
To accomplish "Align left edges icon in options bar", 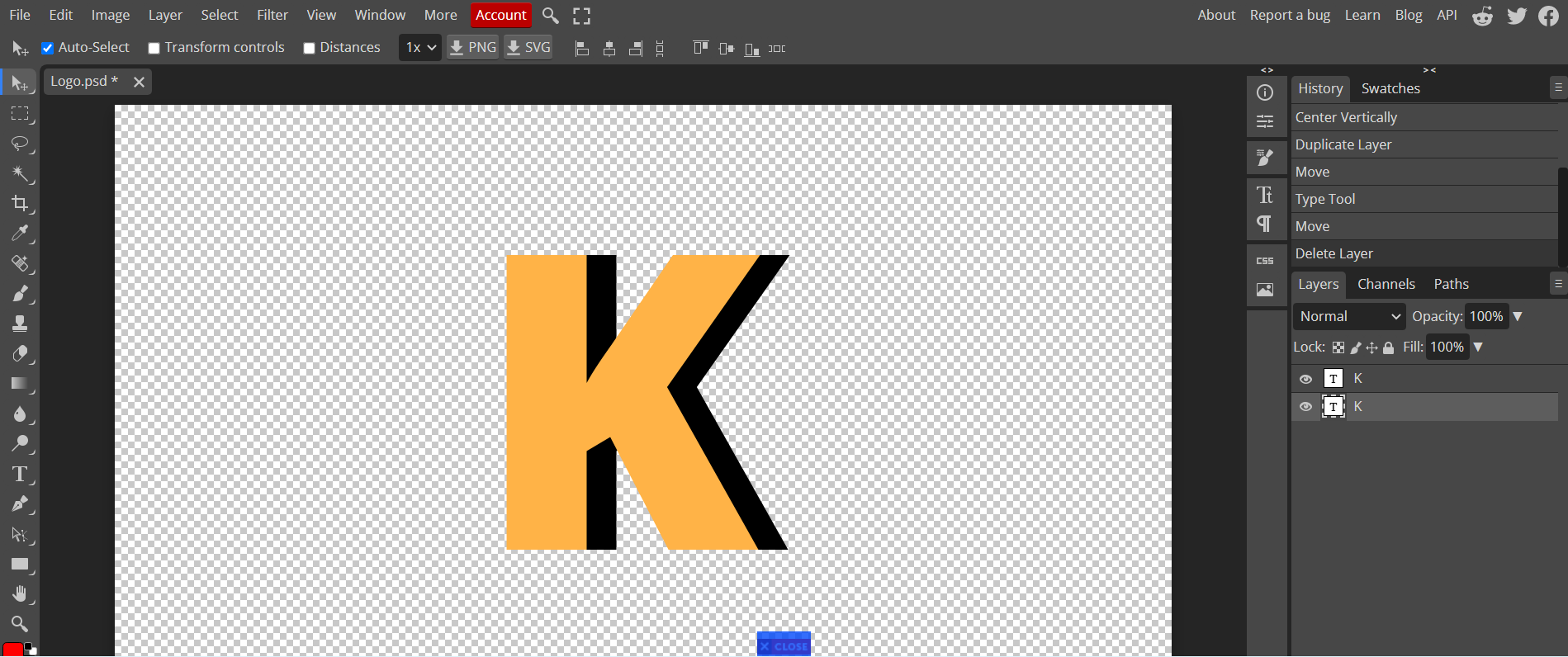I will pos(582,49).
